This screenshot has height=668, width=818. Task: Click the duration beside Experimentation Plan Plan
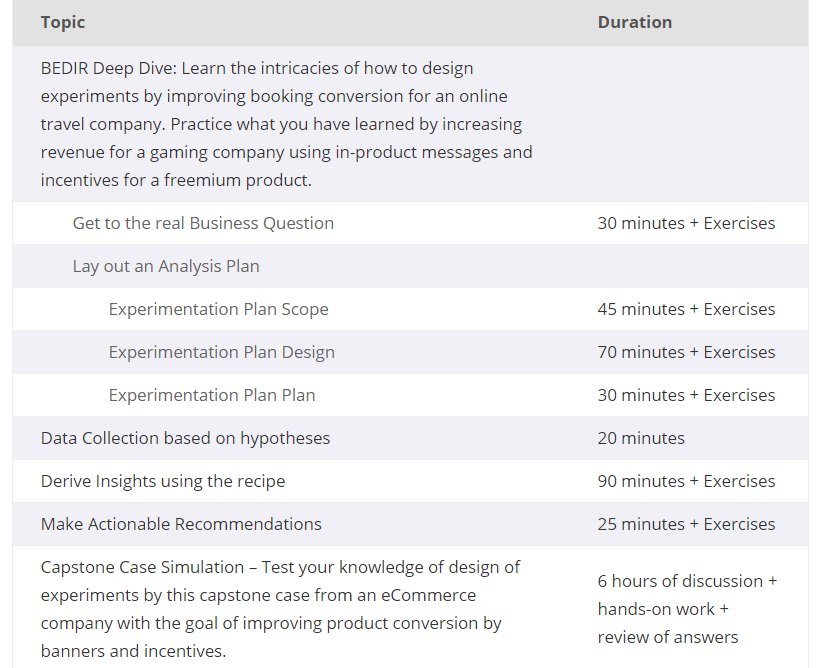[x=687, y=395]
